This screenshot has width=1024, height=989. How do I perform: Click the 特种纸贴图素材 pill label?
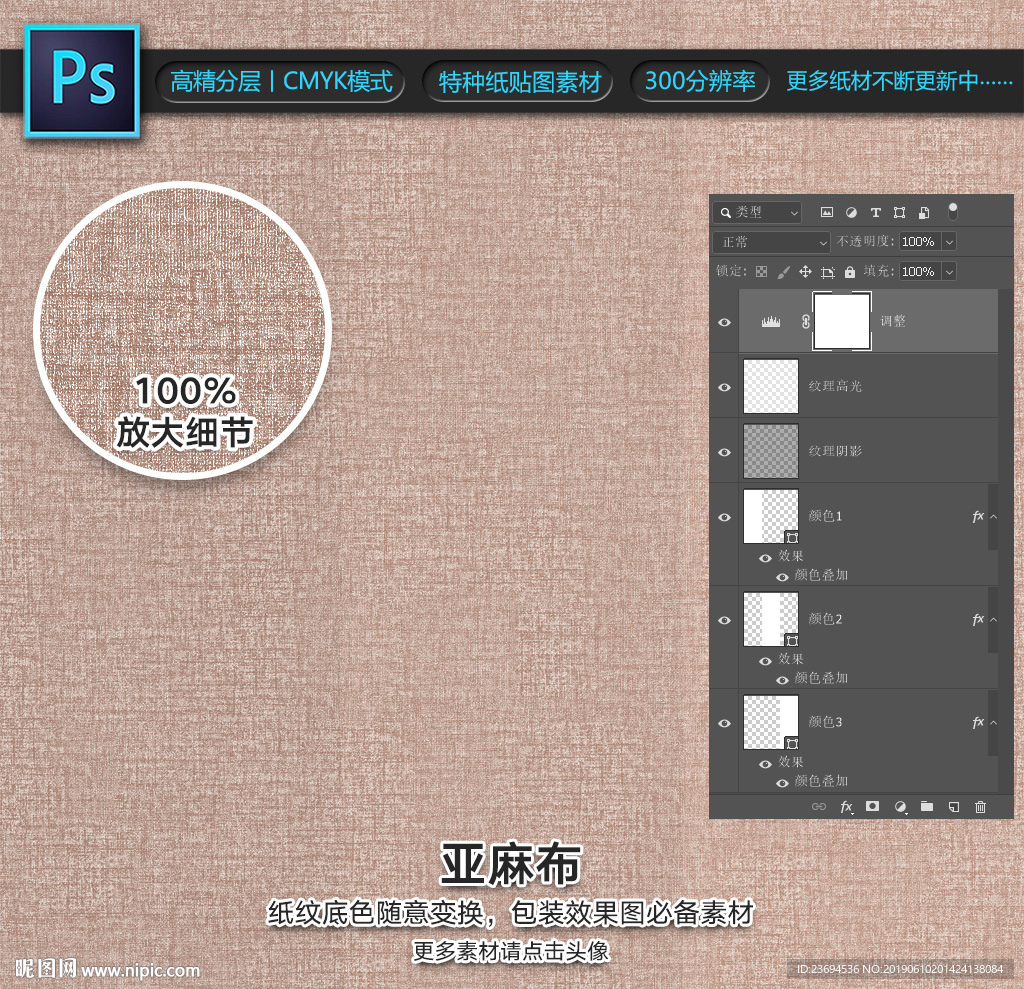(519, 82)
